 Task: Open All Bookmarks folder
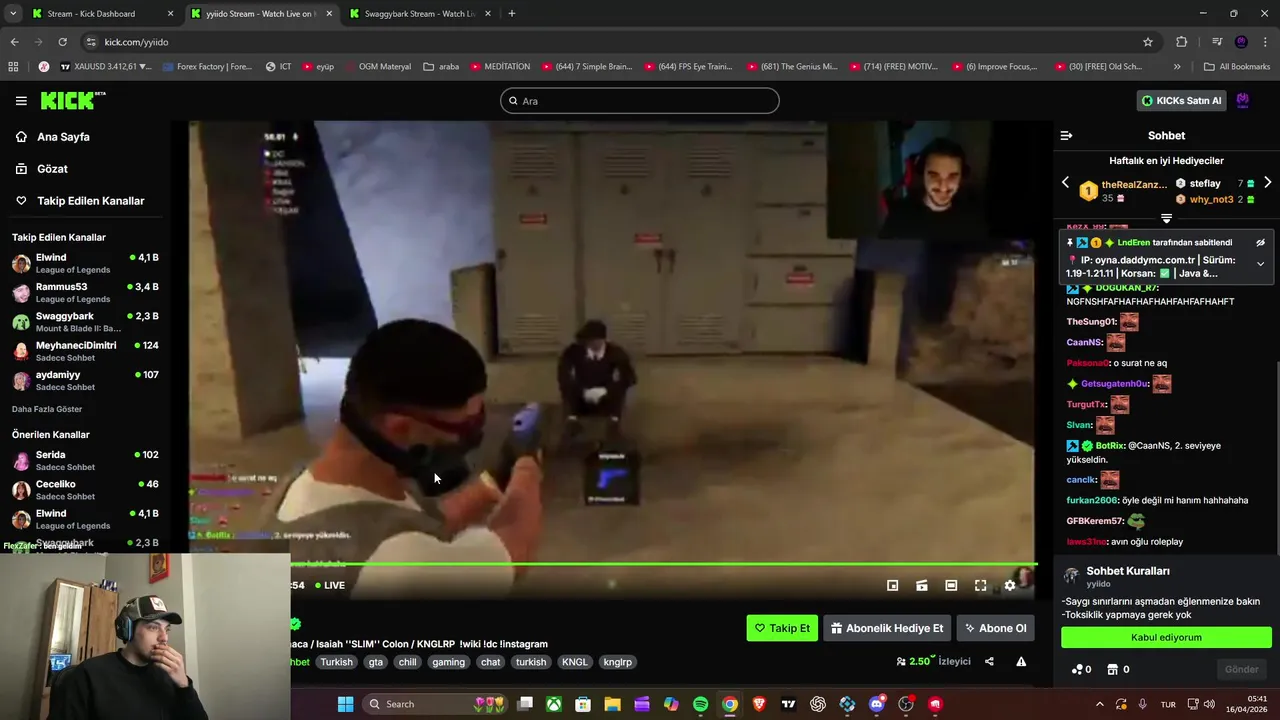click(1237, 67)
